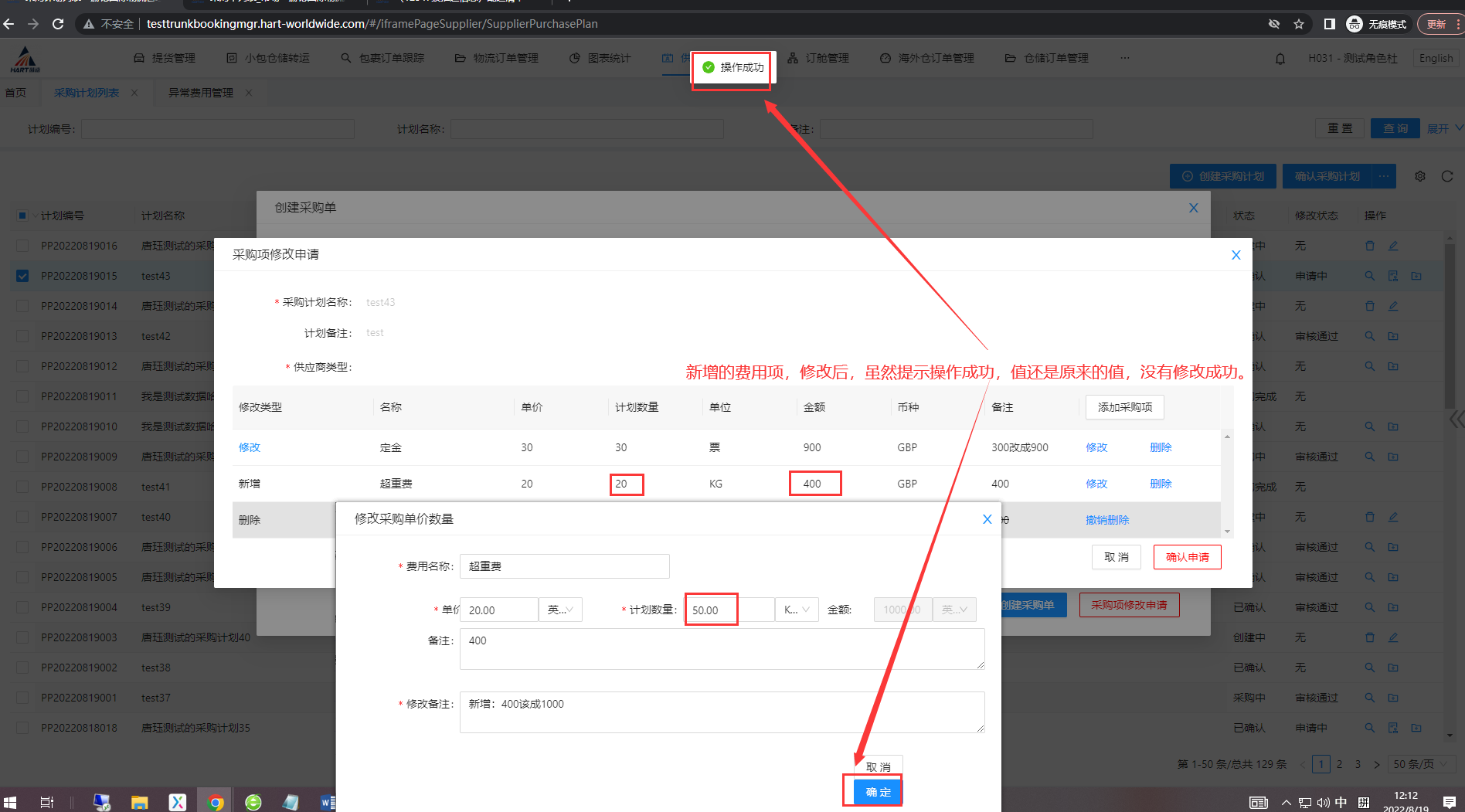Open the unit price currency dropdown

[560, 610]
